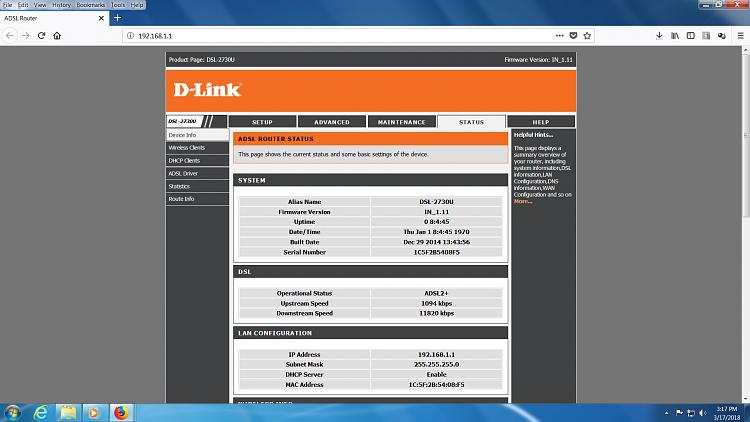Open the Windows Start button
Screen dimensions: 750x422
click(12, 412)
